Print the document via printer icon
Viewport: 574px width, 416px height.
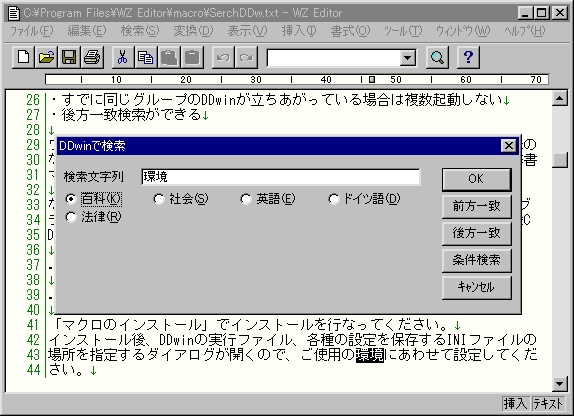click(92, 57)
